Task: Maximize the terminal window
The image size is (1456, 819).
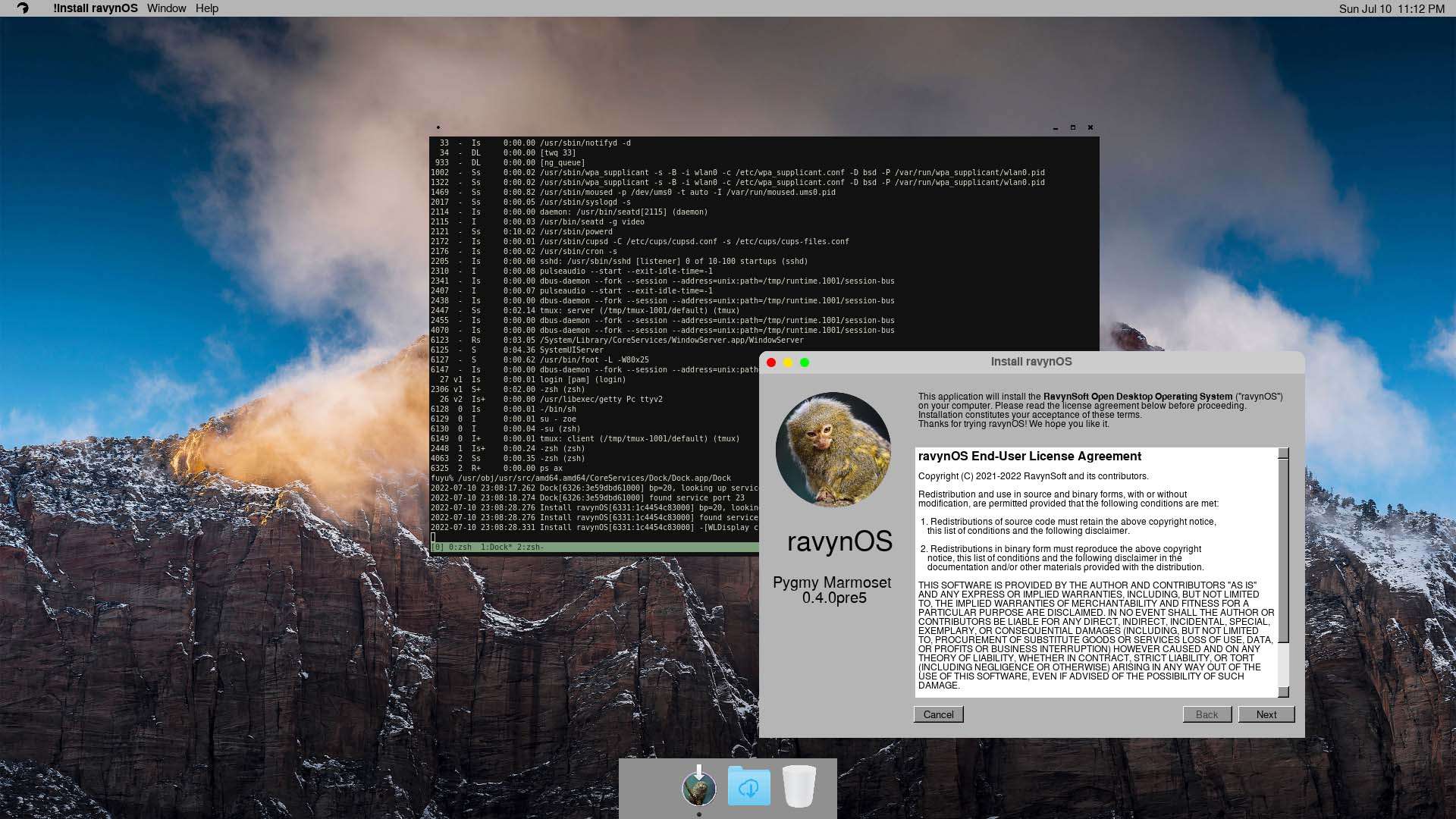Action: [x=1072, y=127]
